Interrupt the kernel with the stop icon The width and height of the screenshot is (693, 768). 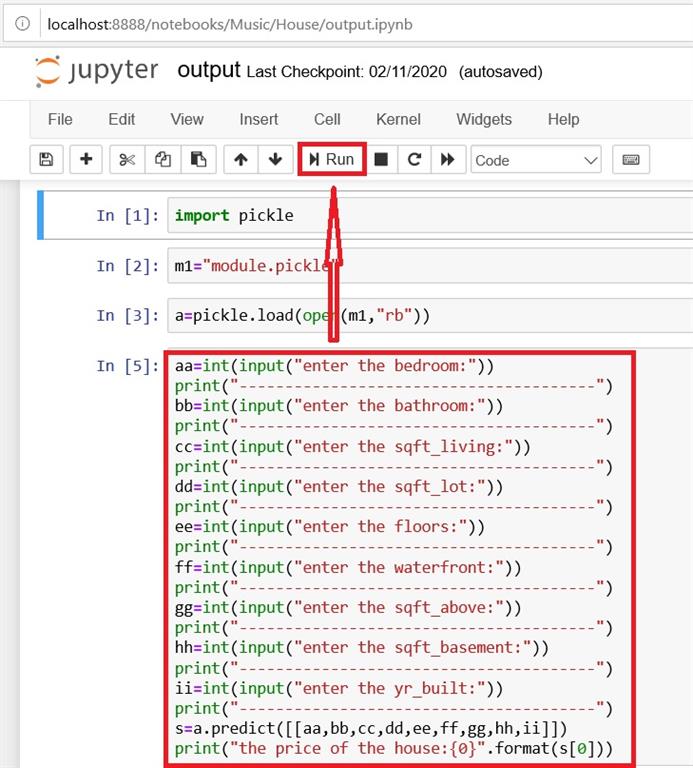point(381,160)
